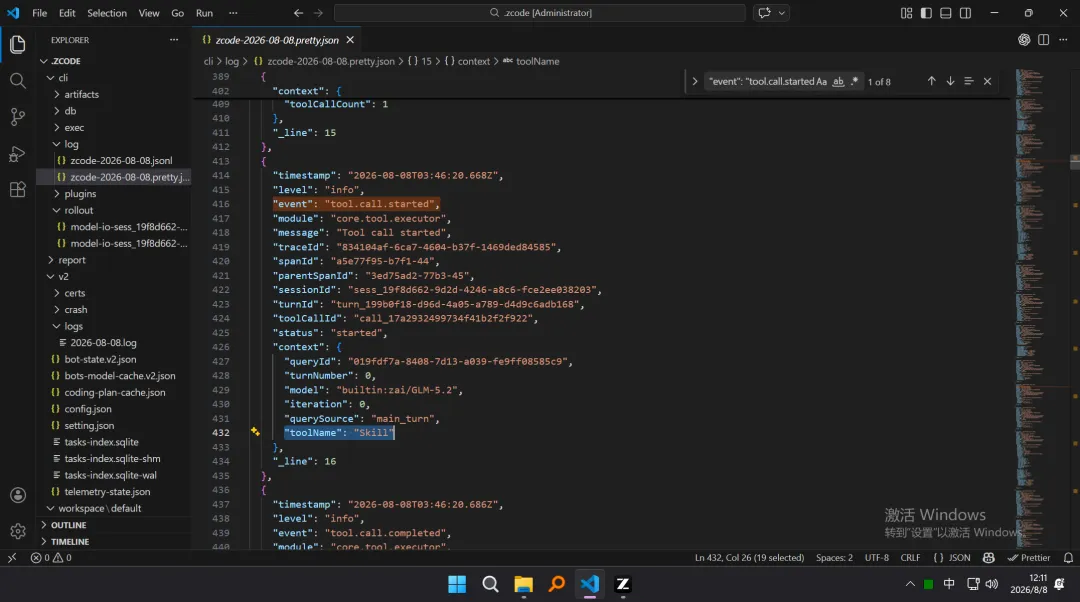Open the Copilot chat icon in title bar

click(x=764, y=13)
